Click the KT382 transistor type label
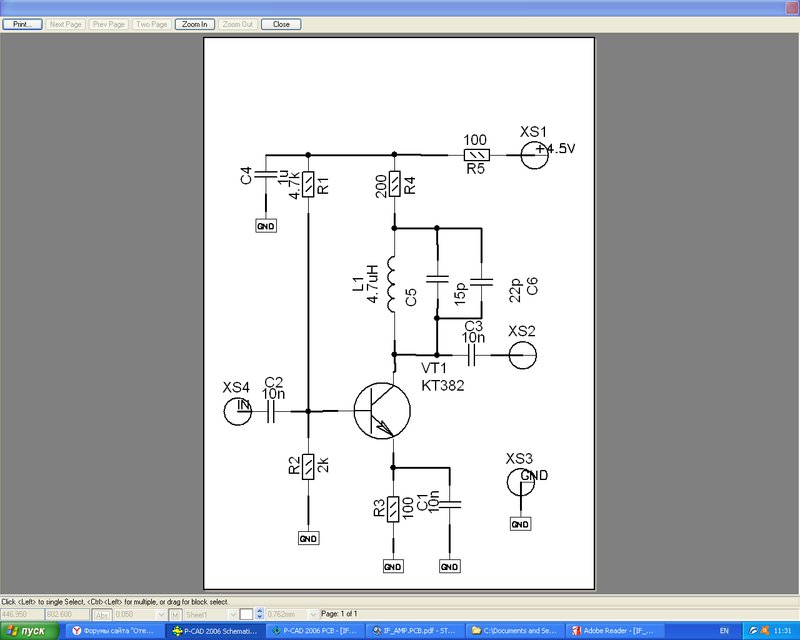The image size is (800, 640). (443, 386)
